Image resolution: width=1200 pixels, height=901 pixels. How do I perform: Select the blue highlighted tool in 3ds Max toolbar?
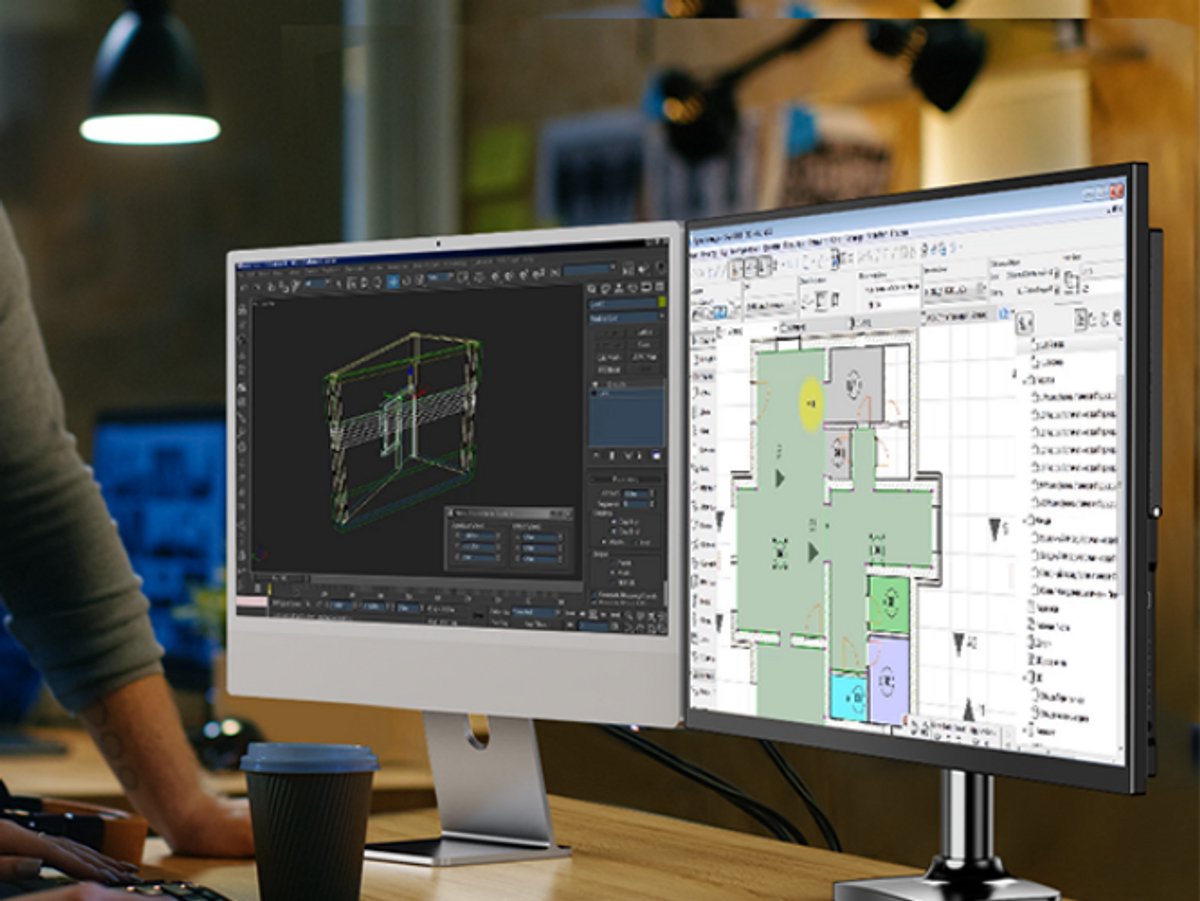(x=393, y=281)
